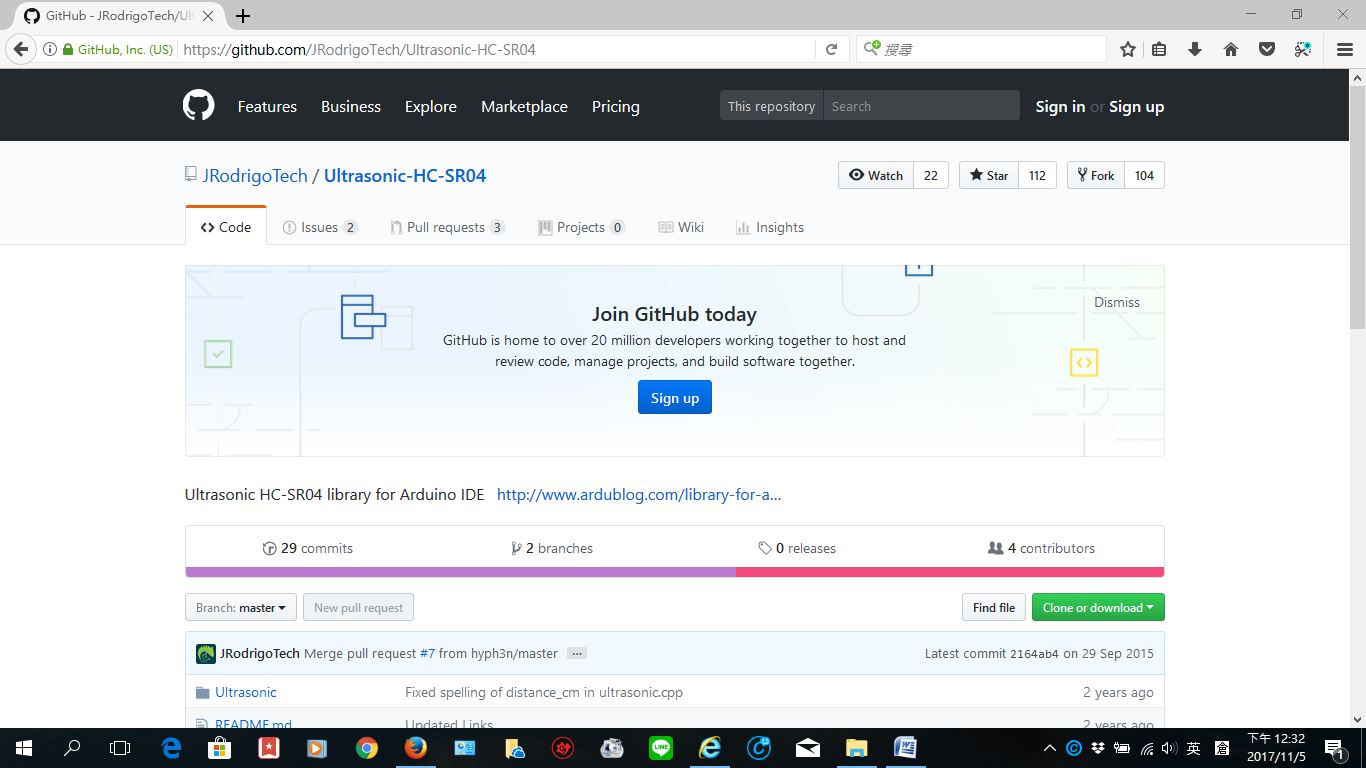Click JRodrigoTech avatar in latest commit row
Viewport: 1366px width, 768px height.
coord(206,654)
